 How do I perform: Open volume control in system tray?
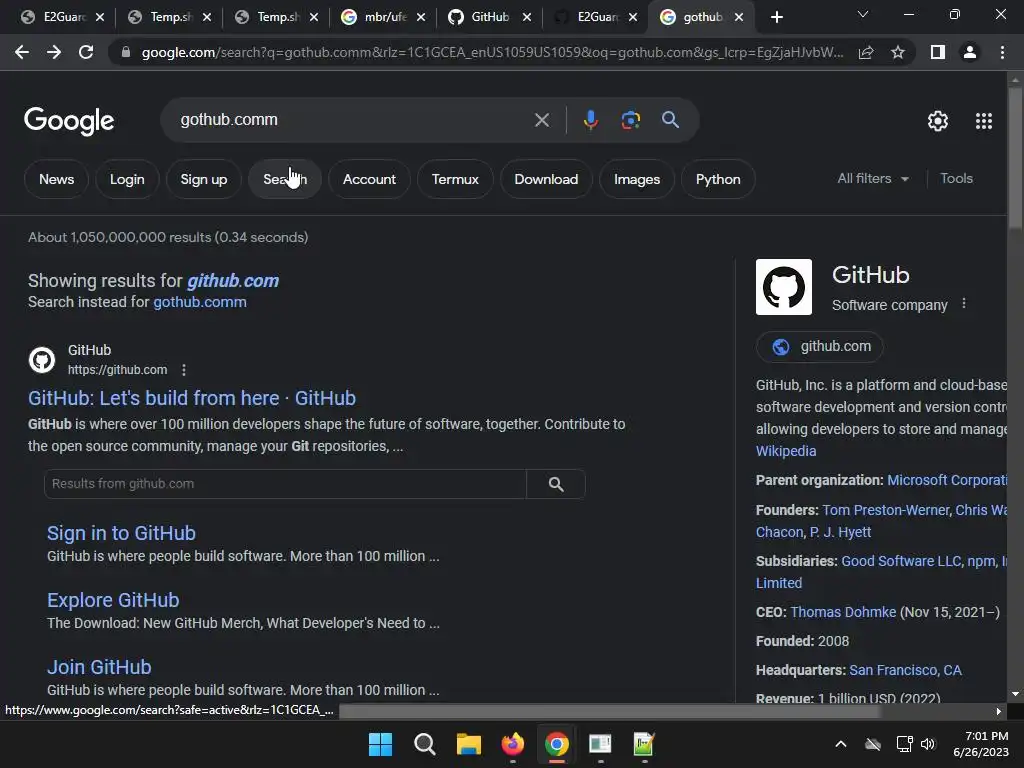coord(928,744)
